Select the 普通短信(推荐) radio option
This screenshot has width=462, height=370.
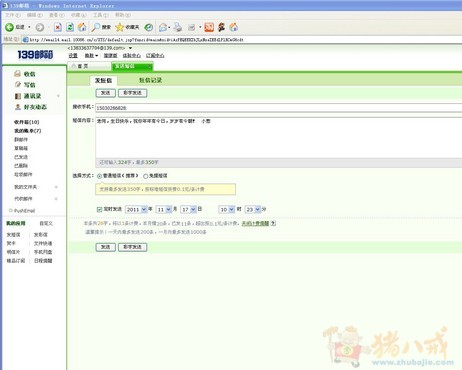tap(99, 176)
